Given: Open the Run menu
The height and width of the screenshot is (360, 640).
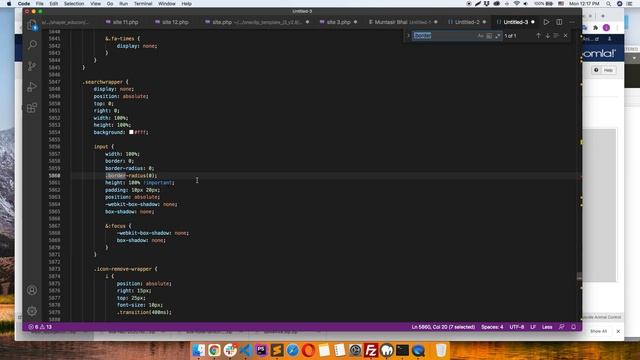Looking at the screenshot, I should [x=123, y=4].
